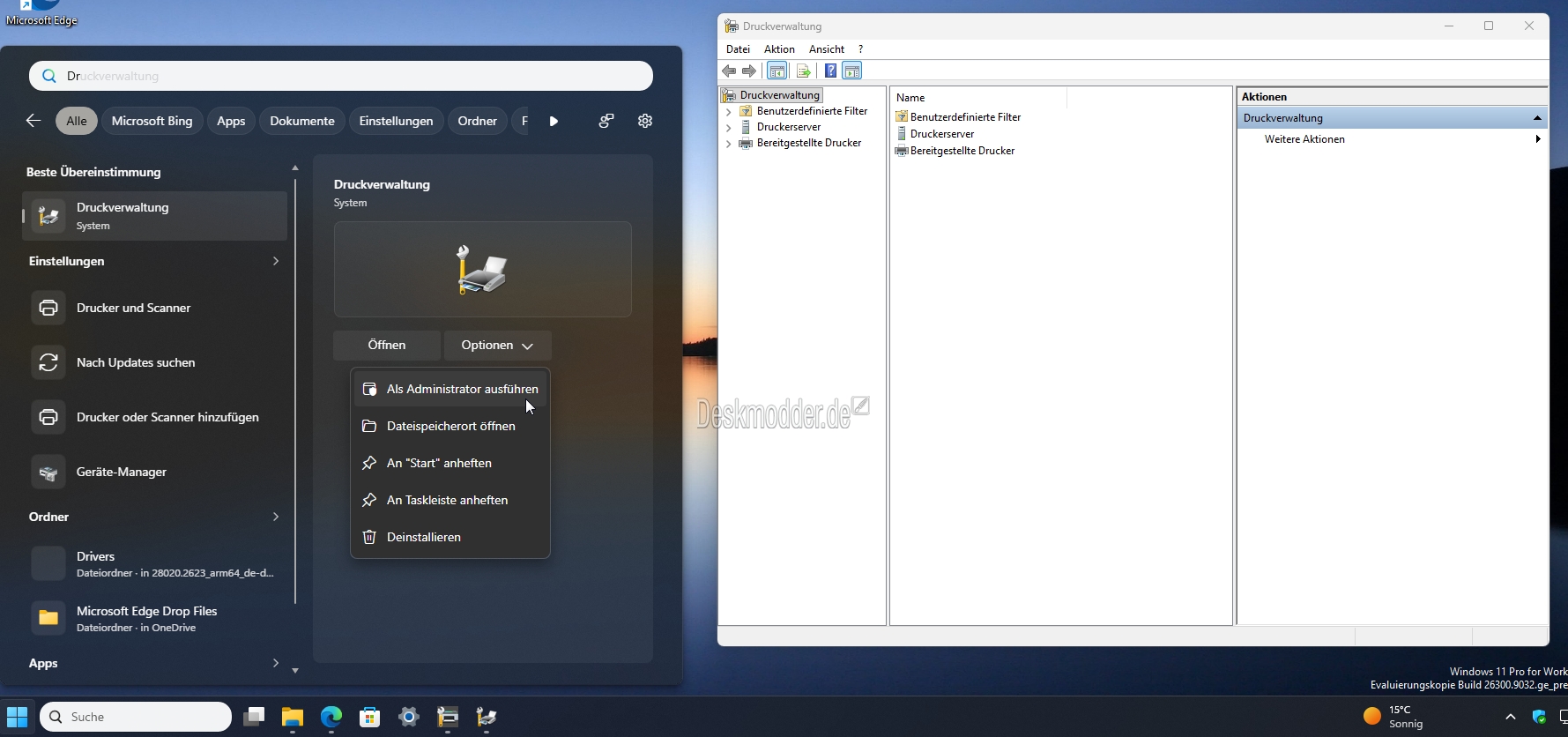Click Druckerserver in the Name list
This screenshot has width=1568, height=737.
click(942, 134)
